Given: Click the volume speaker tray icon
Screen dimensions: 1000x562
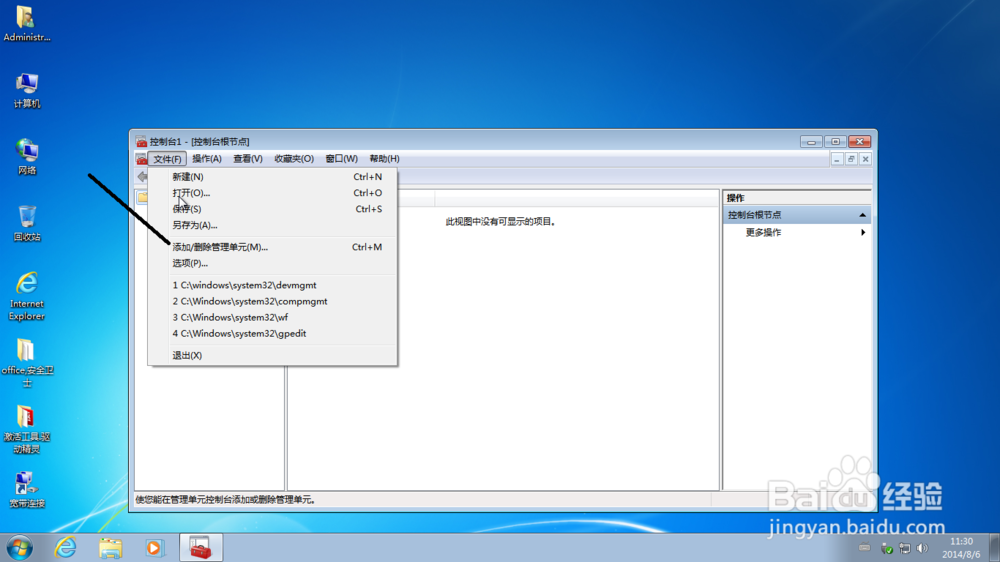Looking at the screenshot, I should [x=922, y=548].
